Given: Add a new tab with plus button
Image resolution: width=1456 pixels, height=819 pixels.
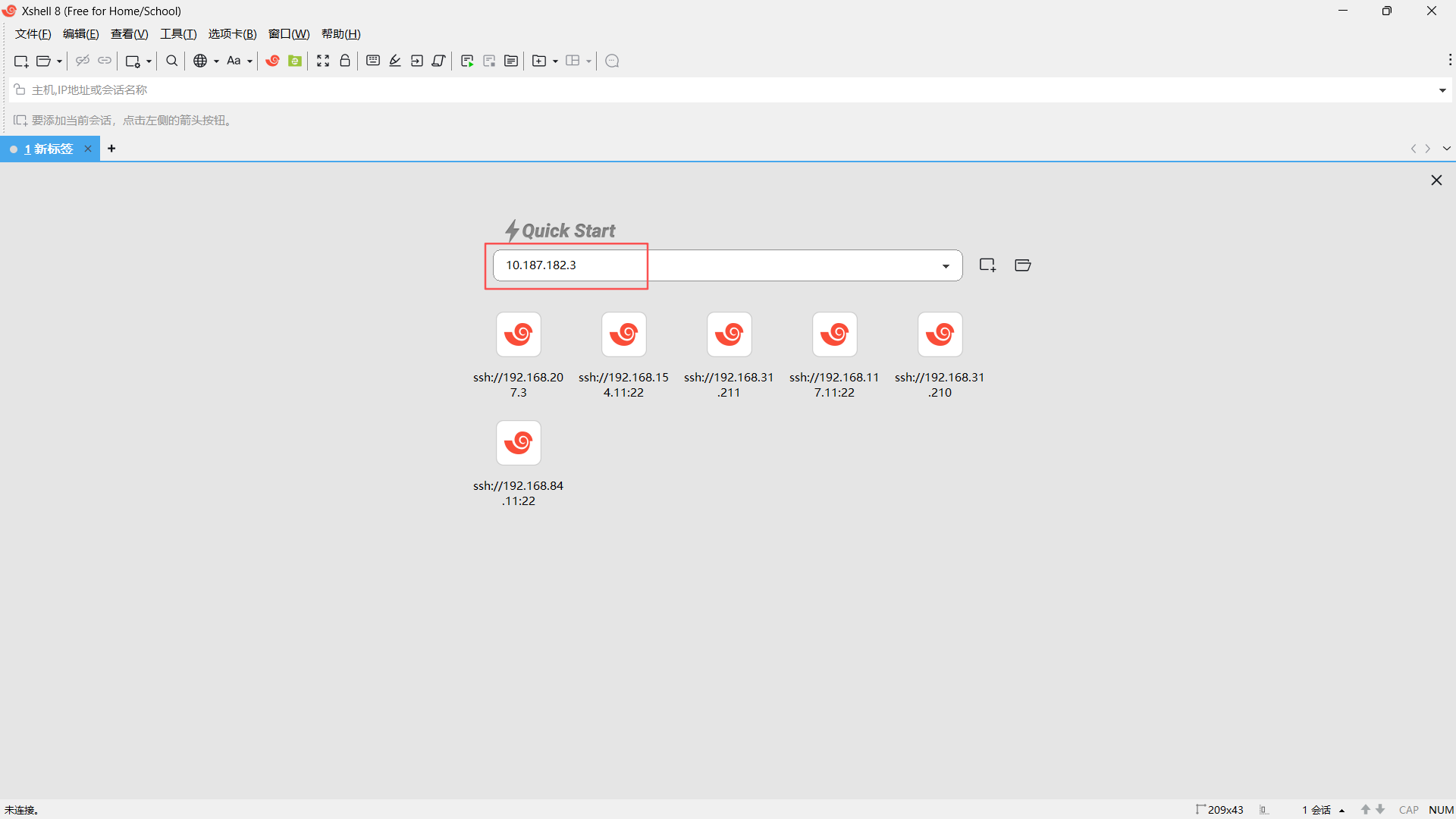Looking at the screenshot, I should [111, 149].
